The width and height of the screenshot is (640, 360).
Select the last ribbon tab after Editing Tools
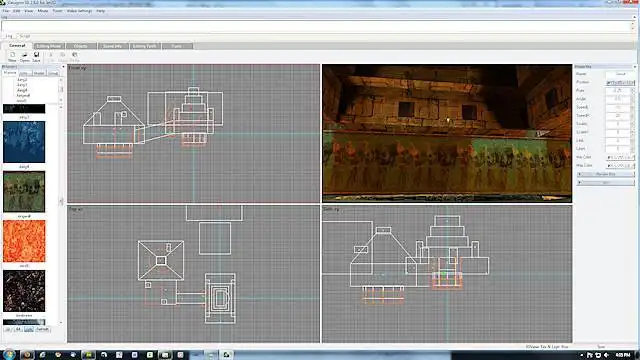click(177, 46)
